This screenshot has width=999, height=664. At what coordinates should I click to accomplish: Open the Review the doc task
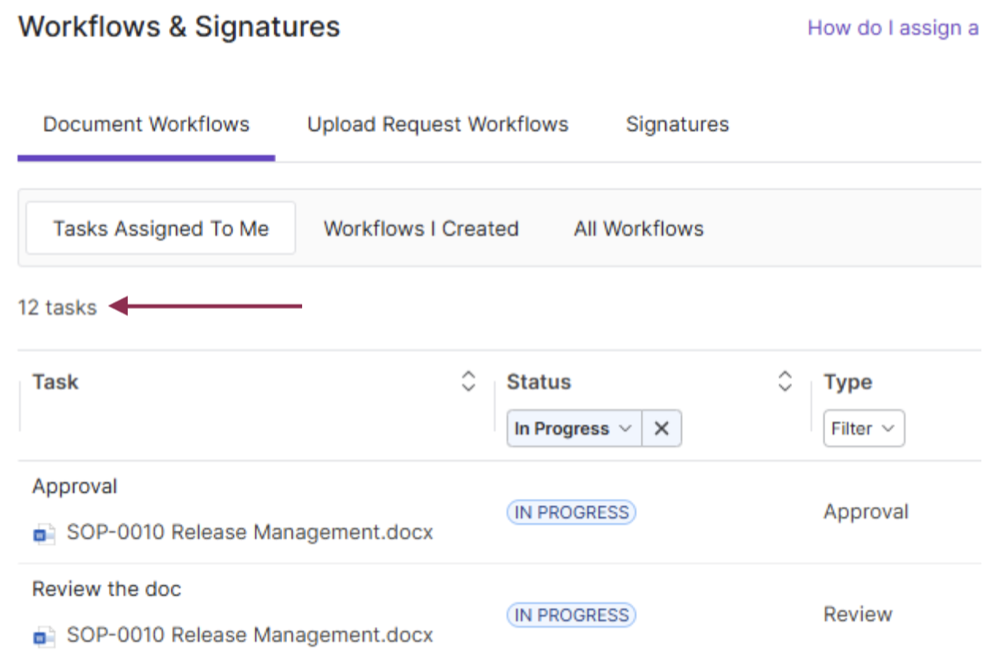pyautogui.click(x=107, y=589)
